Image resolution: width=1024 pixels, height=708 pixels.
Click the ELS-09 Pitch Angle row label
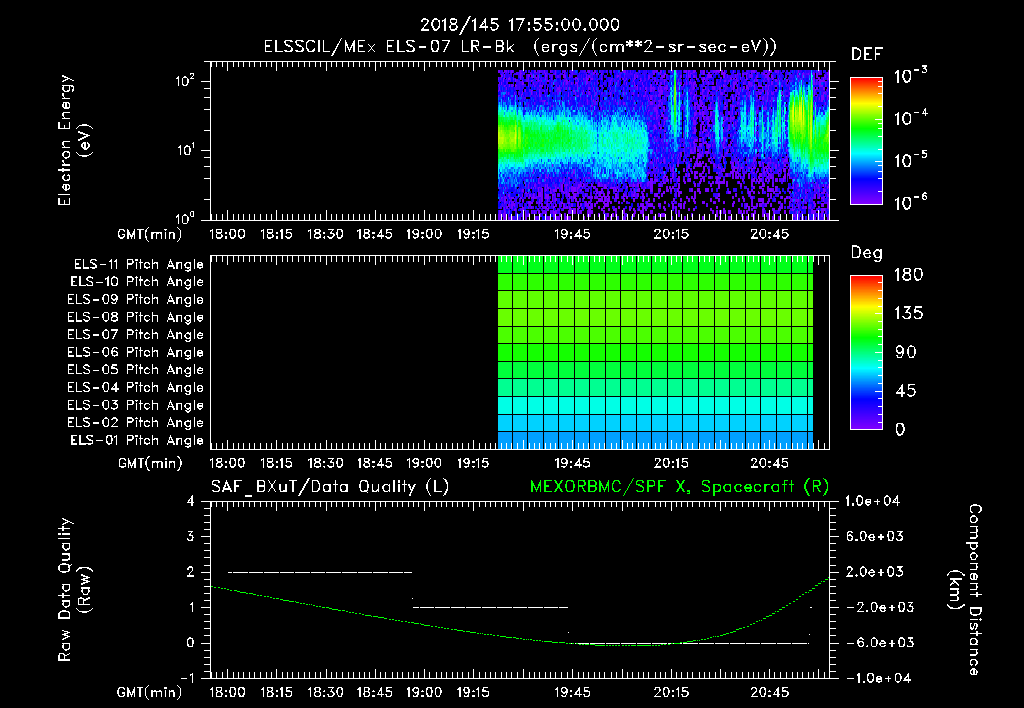(x=136, y=300)
